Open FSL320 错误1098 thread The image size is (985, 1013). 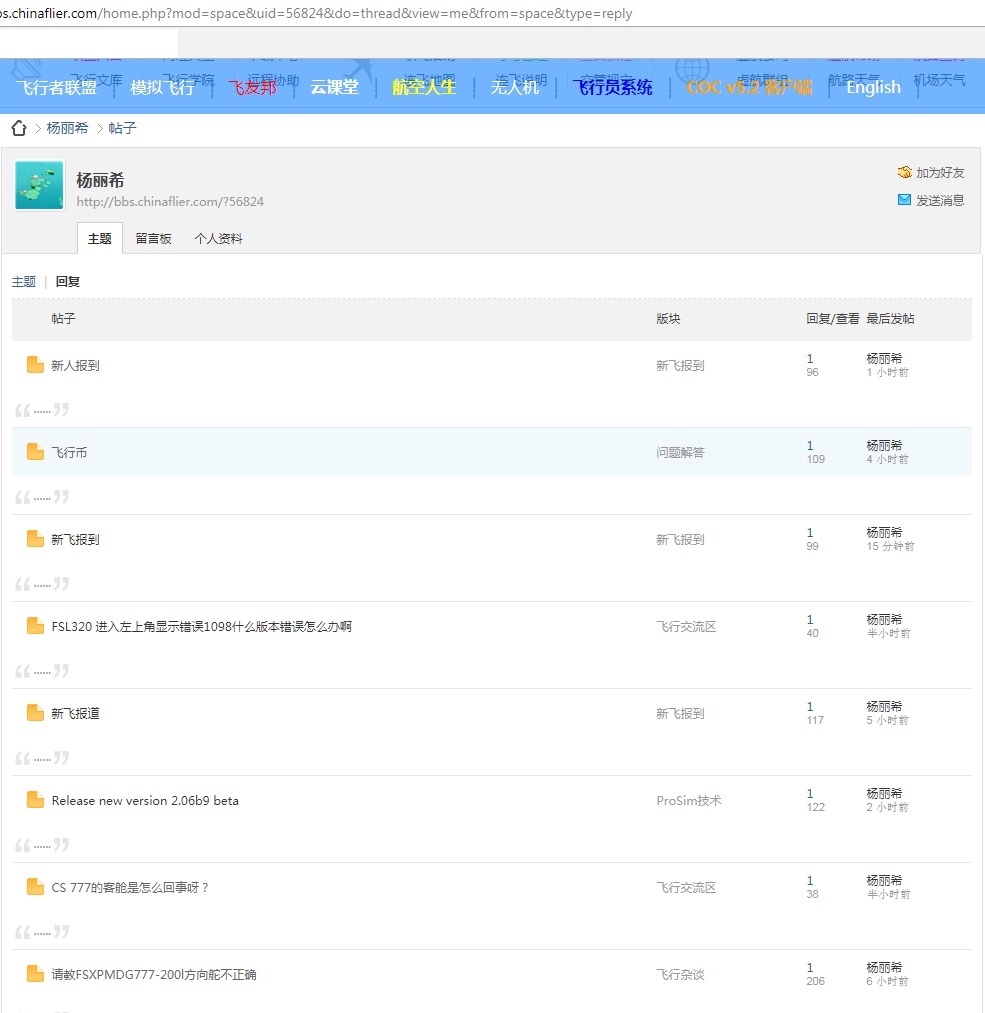pyautogui.click(x=202, y=627)
